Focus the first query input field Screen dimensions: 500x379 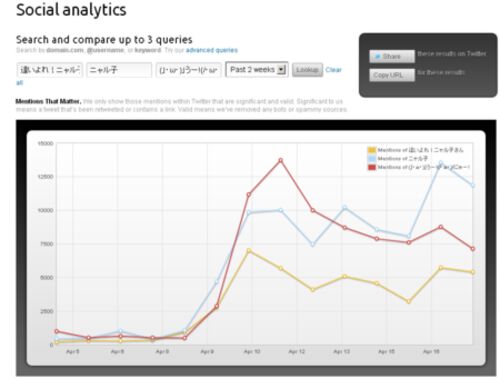[49, 70]
